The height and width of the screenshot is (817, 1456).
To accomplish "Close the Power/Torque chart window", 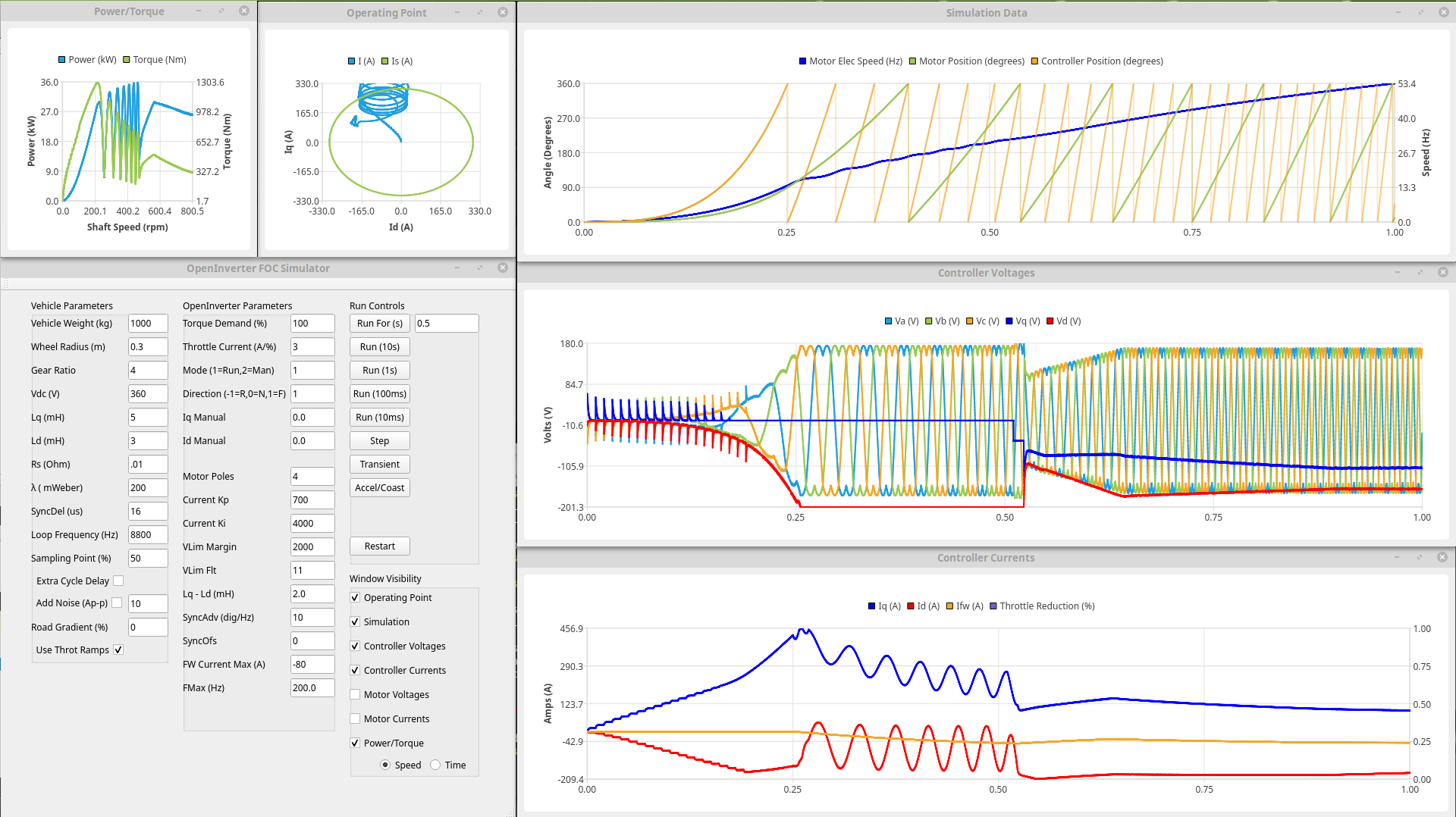I will [243, 11].
